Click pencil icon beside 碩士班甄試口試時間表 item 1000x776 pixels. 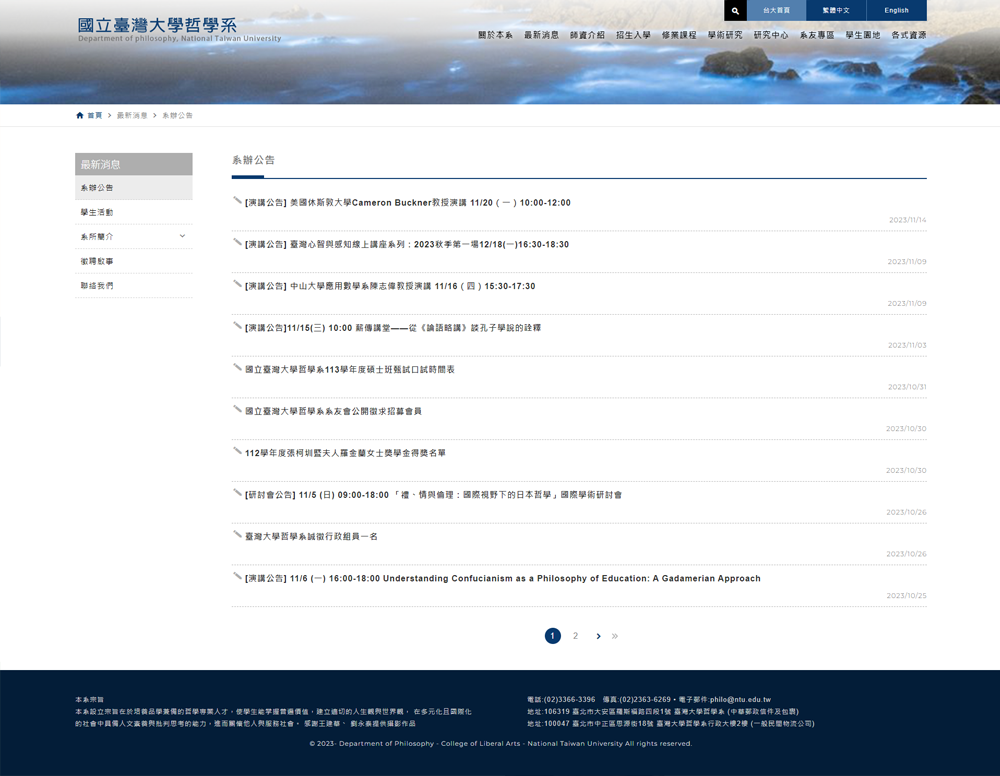coord(237,368)
